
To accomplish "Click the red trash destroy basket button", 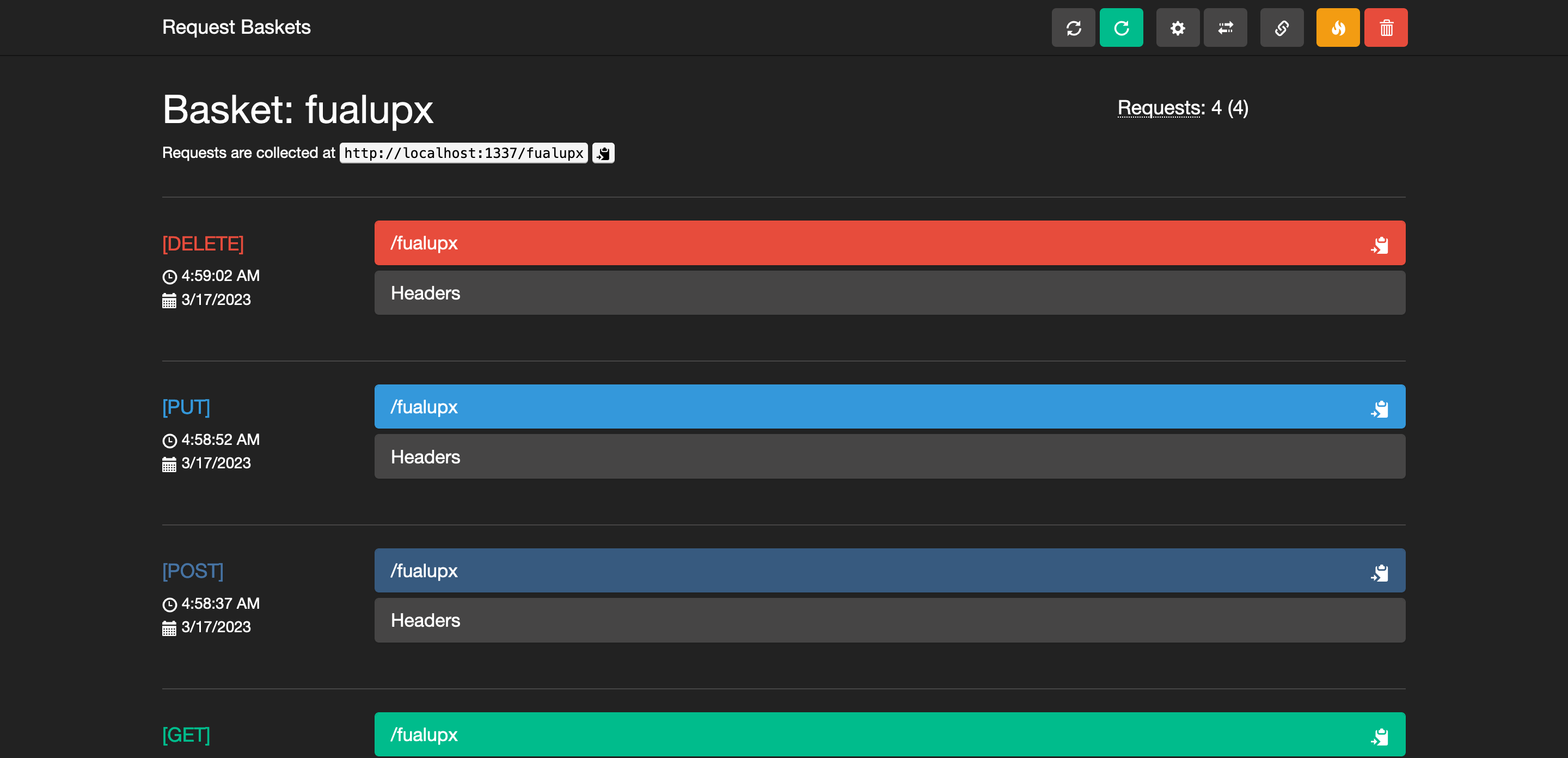I will tap(1386, 28).
